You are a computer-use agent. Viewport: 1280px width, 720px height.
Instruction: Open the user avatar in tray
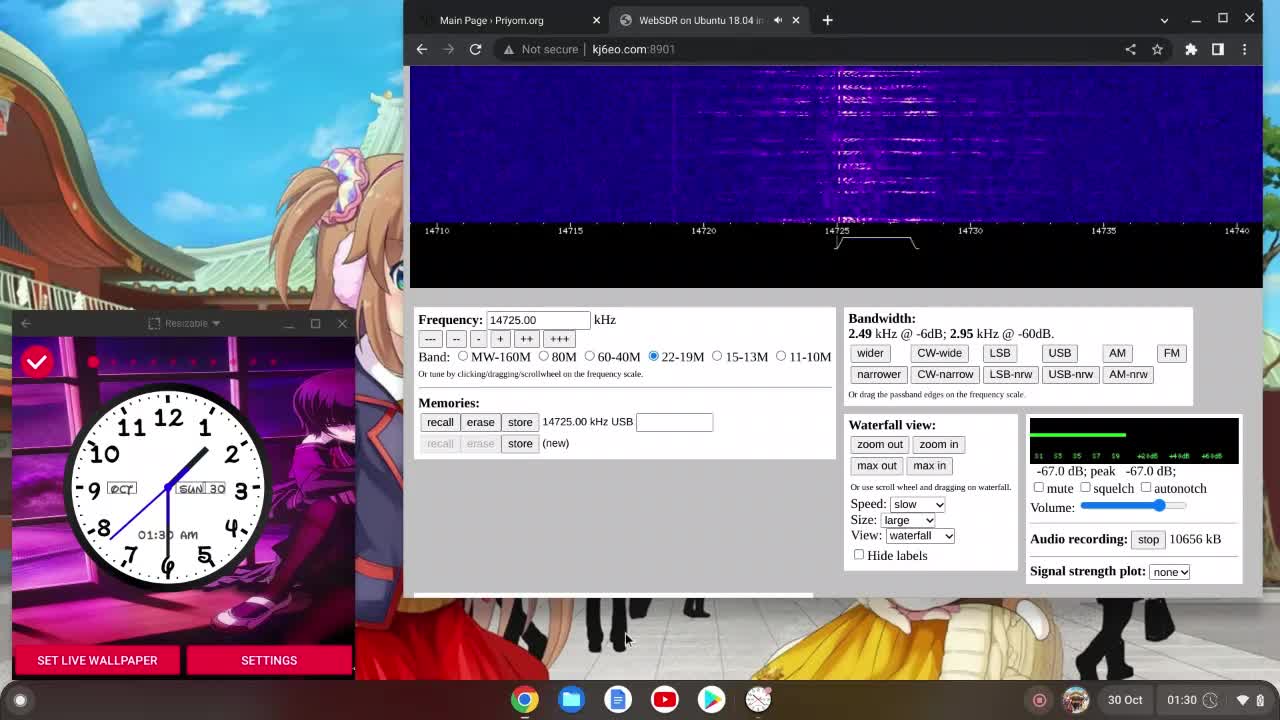point(1075,700)
